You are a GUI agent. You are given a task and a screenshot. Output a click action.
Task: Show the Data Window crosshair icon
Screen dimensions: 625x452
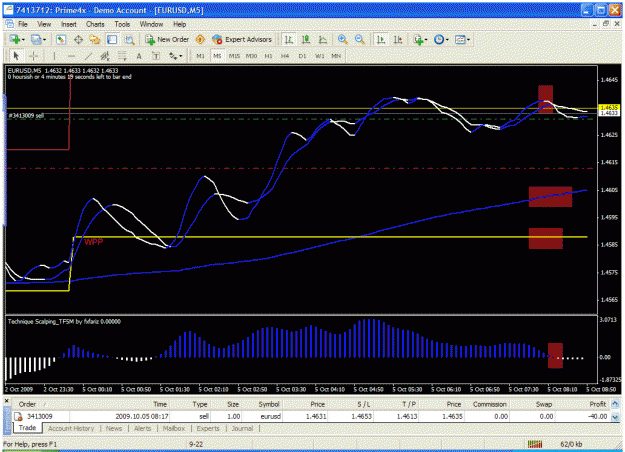click(x=78, y=39)
